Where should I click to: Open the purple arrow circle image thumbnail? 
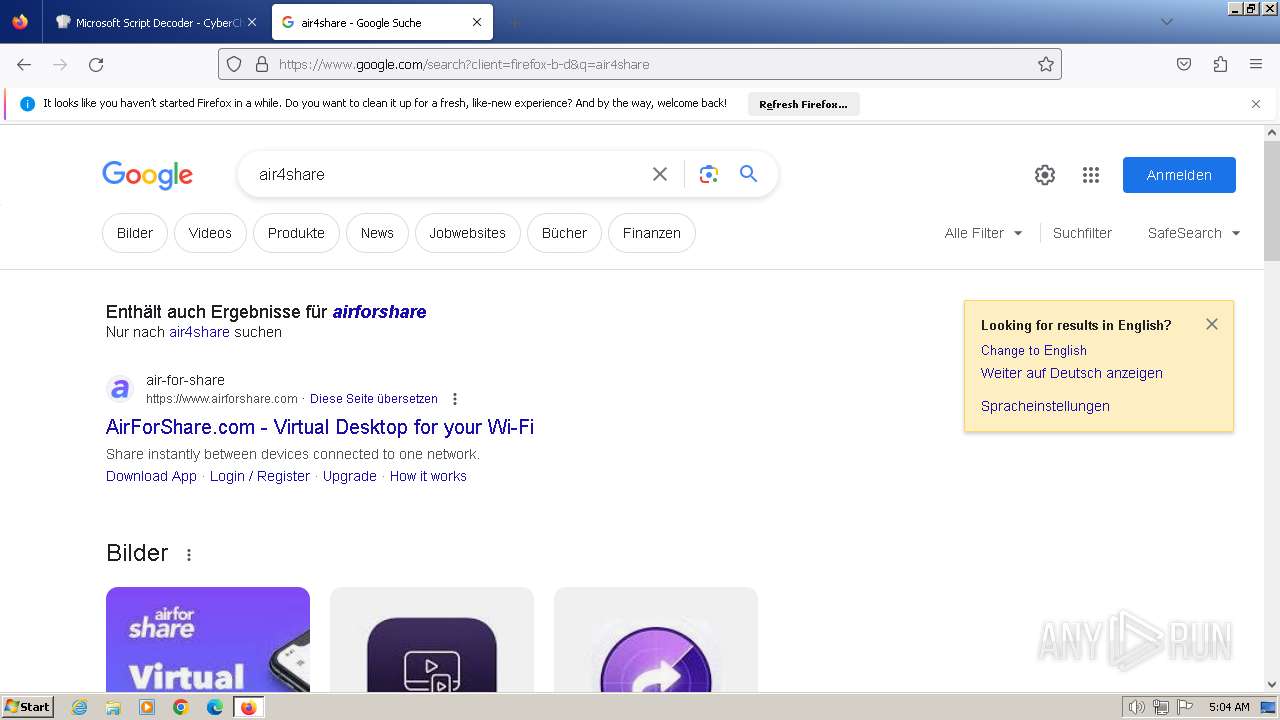click(656, 639)
